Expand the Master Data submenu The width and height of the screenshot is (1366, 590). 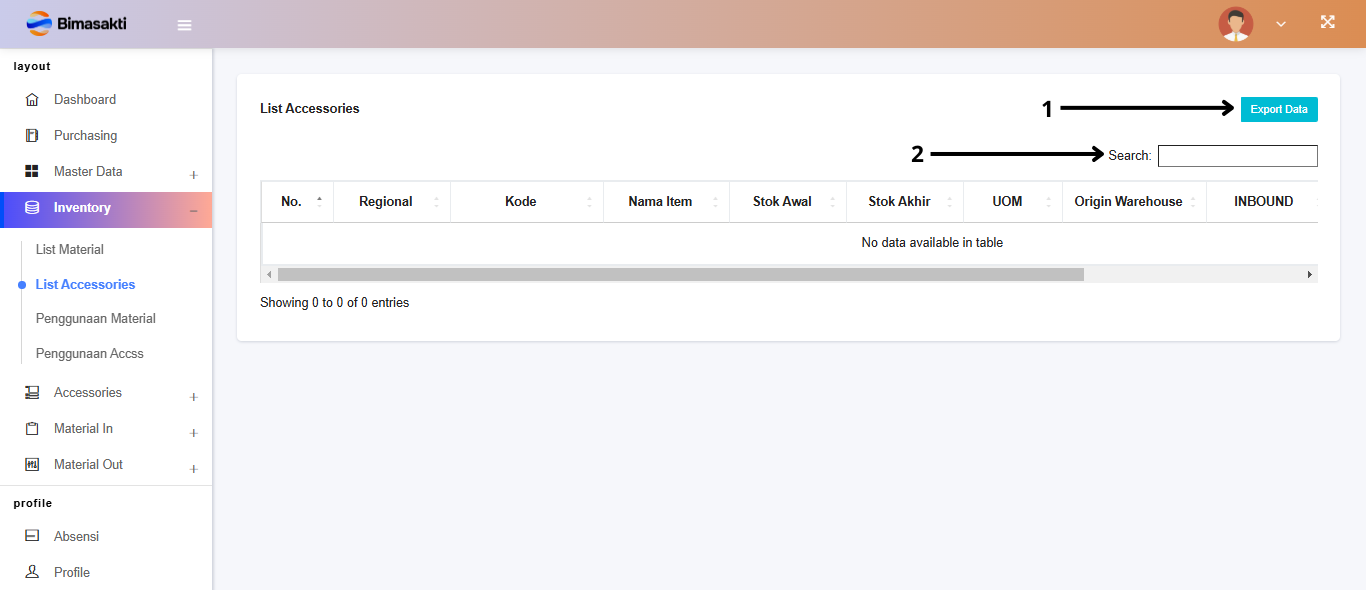pyautogui.click(x=193, y=175)
